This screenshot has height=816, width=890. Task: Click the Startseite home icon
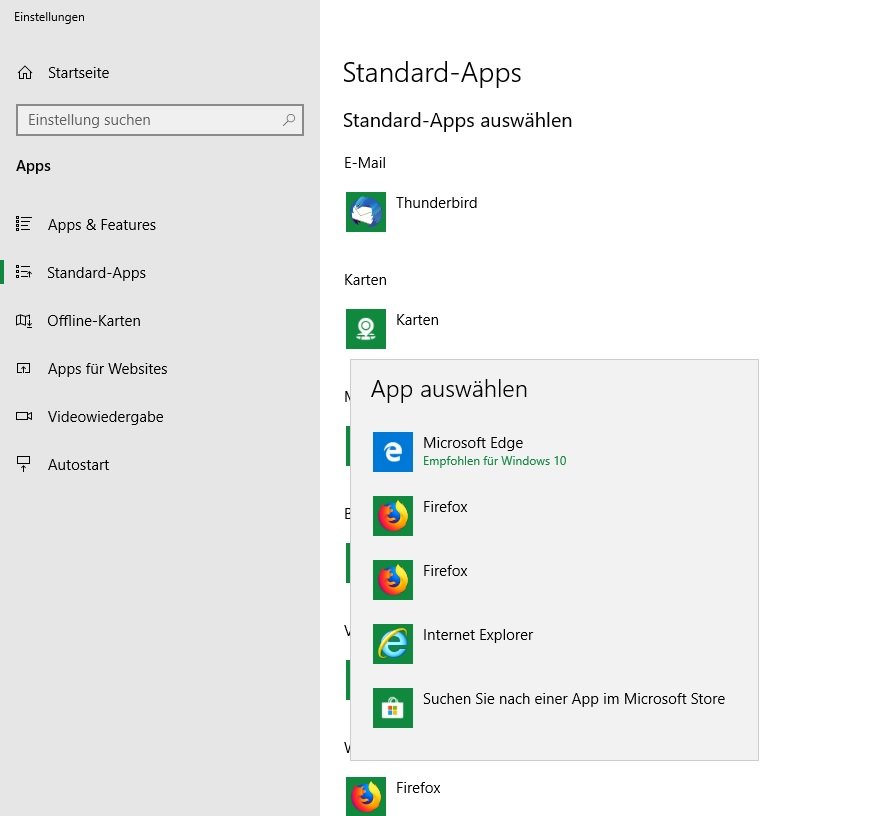25,73
